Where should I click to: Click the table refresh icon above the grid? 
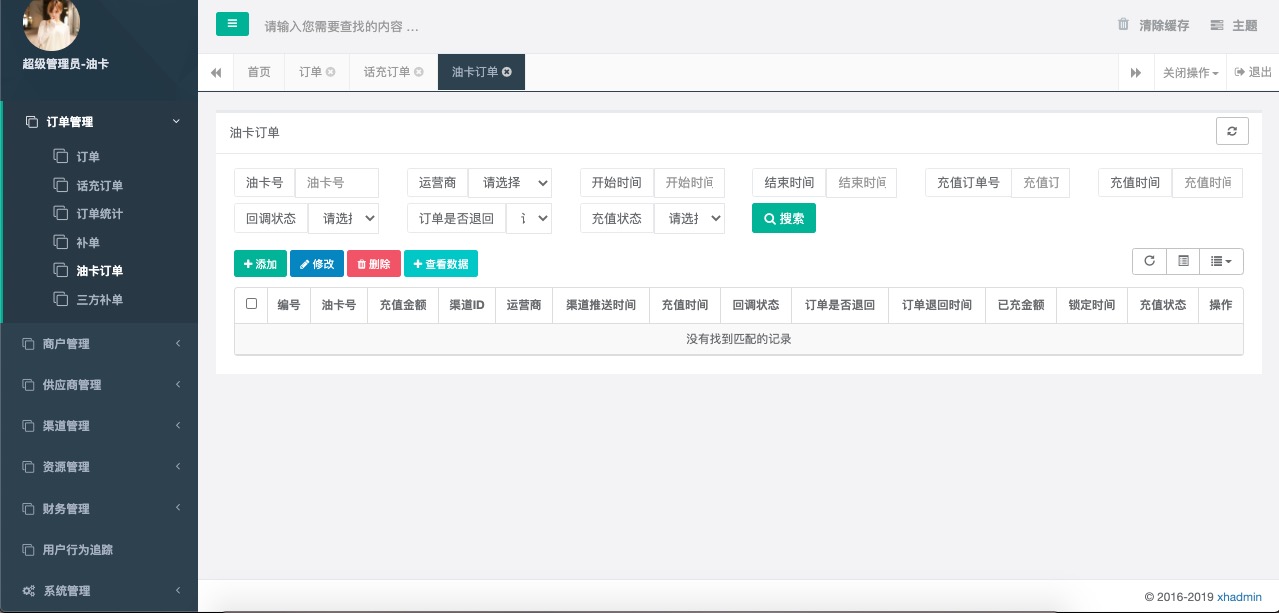1150,261
